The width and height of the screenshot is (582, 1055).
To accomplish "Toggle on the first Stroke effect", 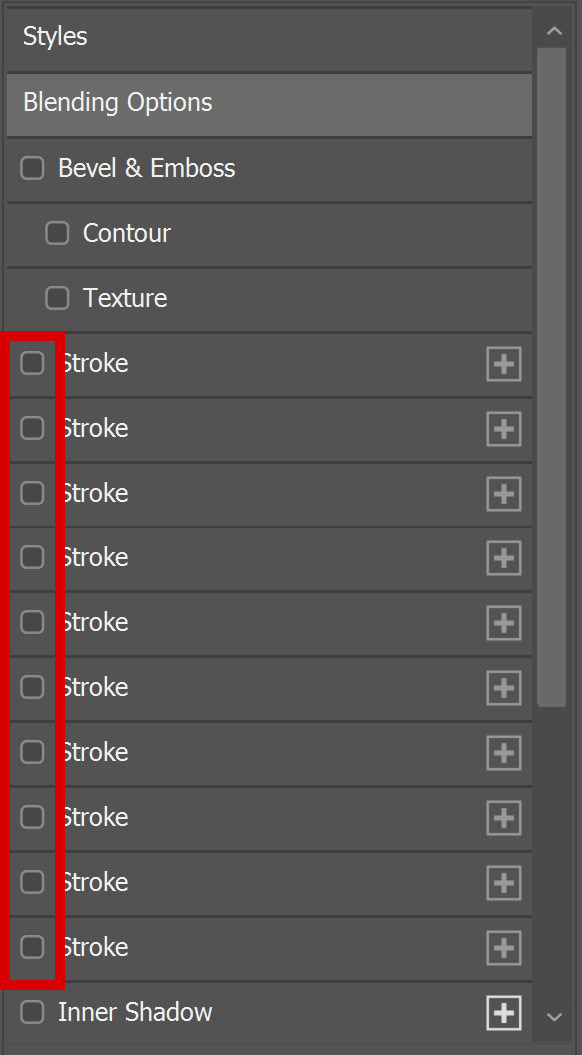I will [31, 363].
